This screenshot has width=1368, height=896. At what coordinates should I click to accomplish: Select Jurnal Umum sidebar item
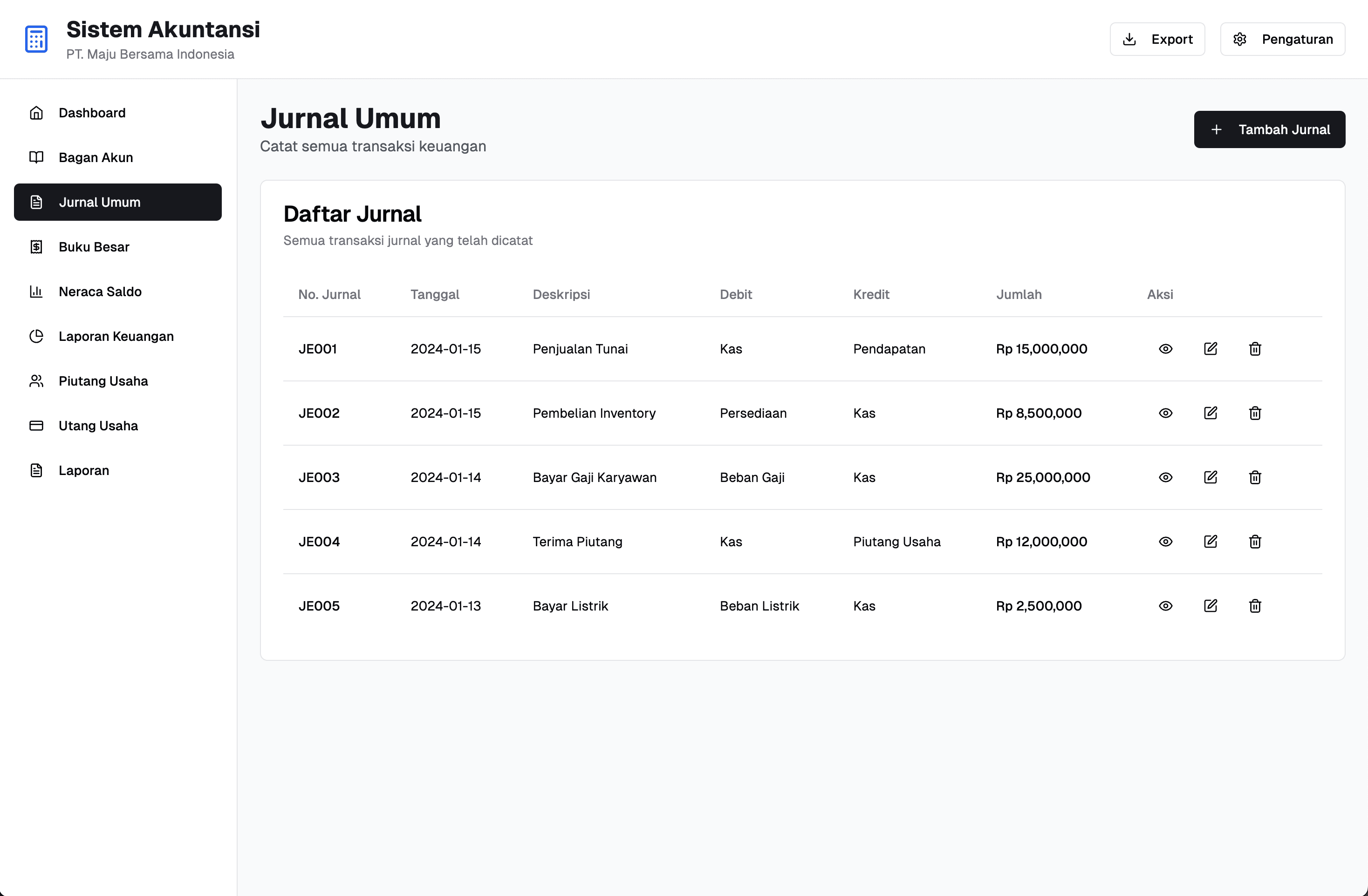[118, 202]
